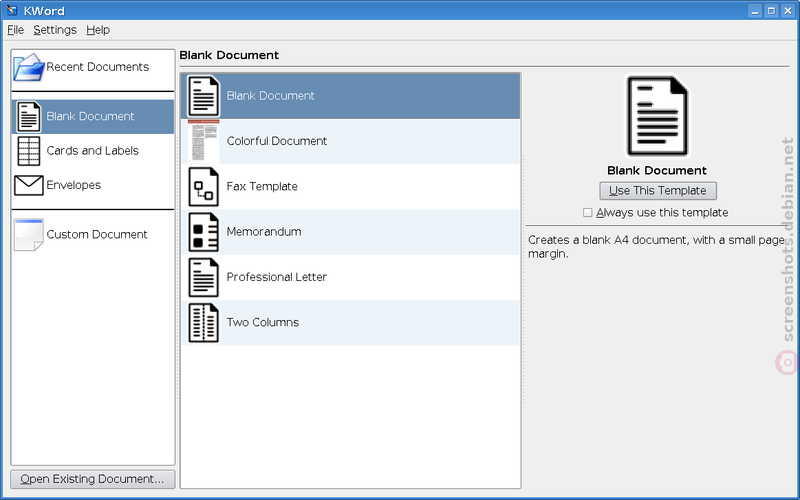The height and width of the screenshot is (500, 800).
Task: Choose Professional Letter template label
Action: [x=277, y=277]
